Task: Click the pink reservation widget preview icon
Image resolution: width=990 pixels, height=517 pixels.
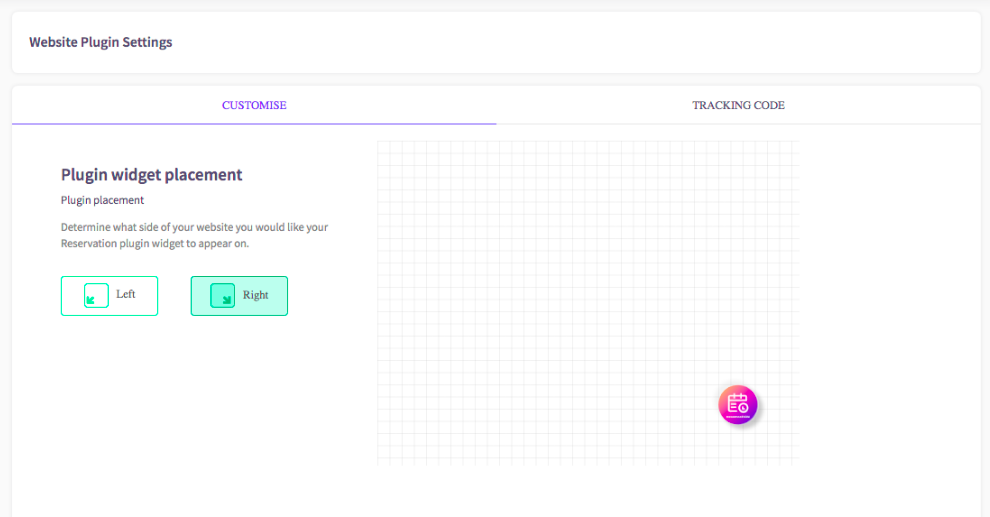Action: (x=737, y=405)
